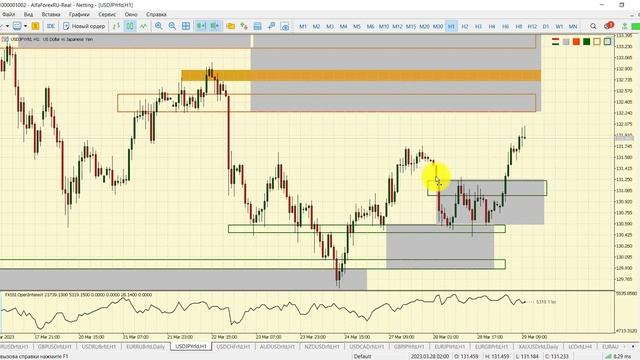Click the orange-red color swatch on chart
The height and width of the screenshot is (360, 640).
576,42
